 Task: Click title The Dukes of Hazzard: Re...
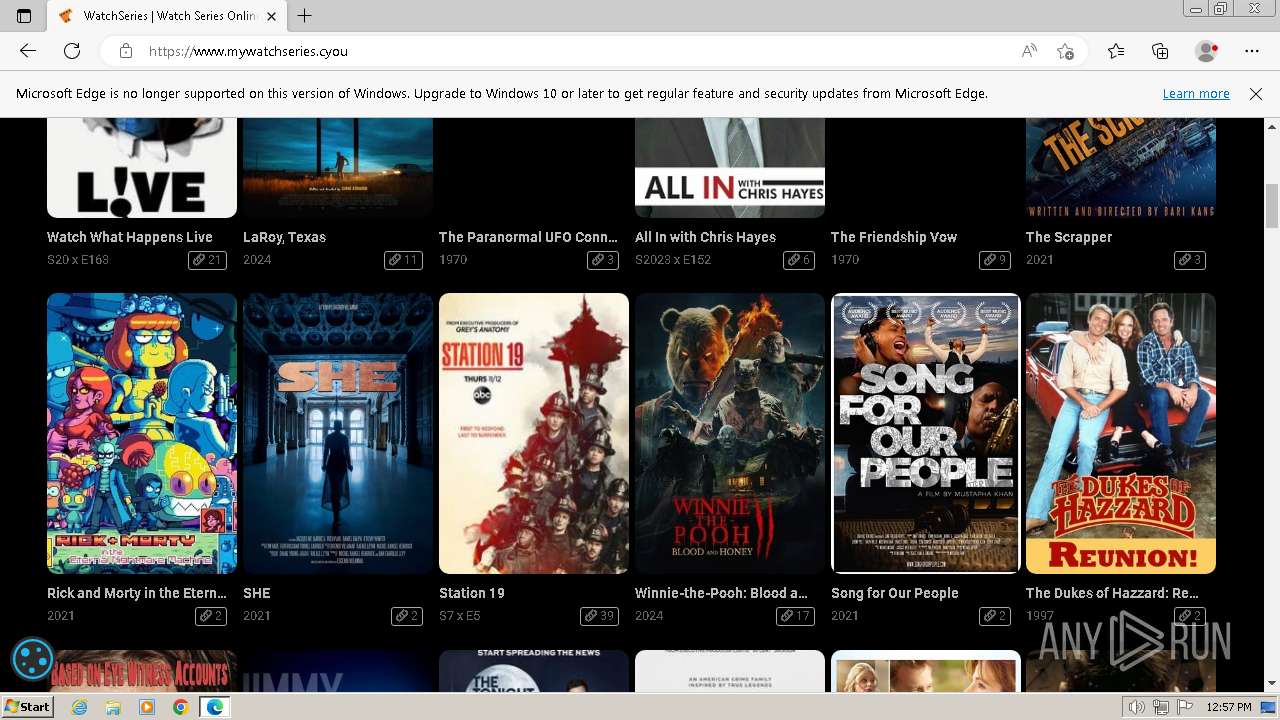(1112, 593)
